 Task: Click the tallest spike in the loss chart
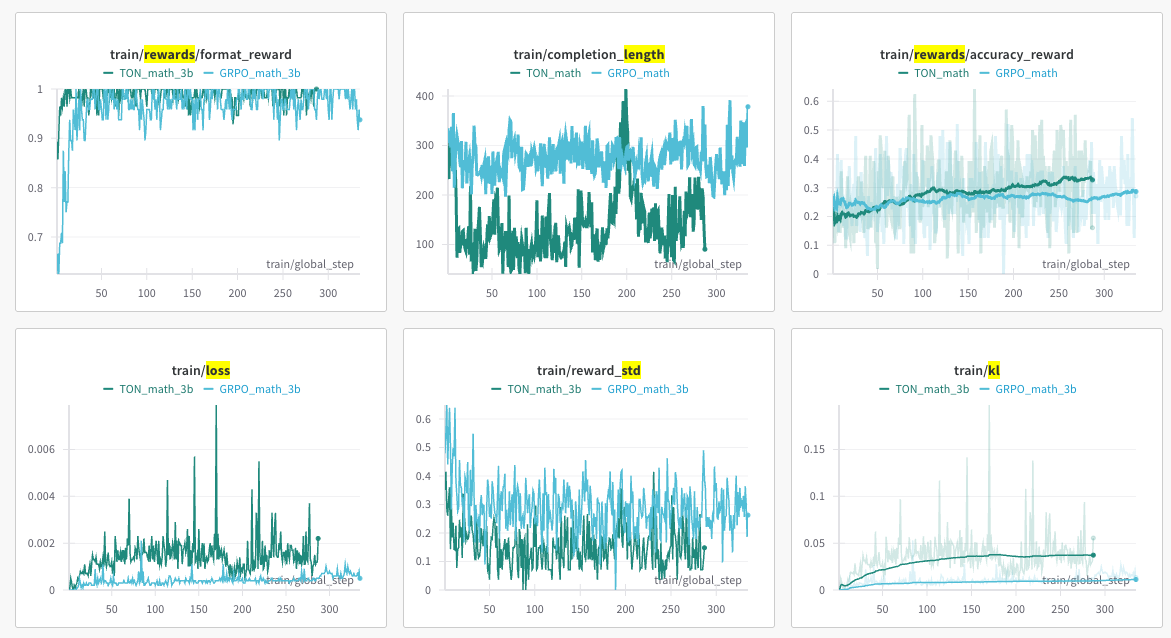(215, 410)
